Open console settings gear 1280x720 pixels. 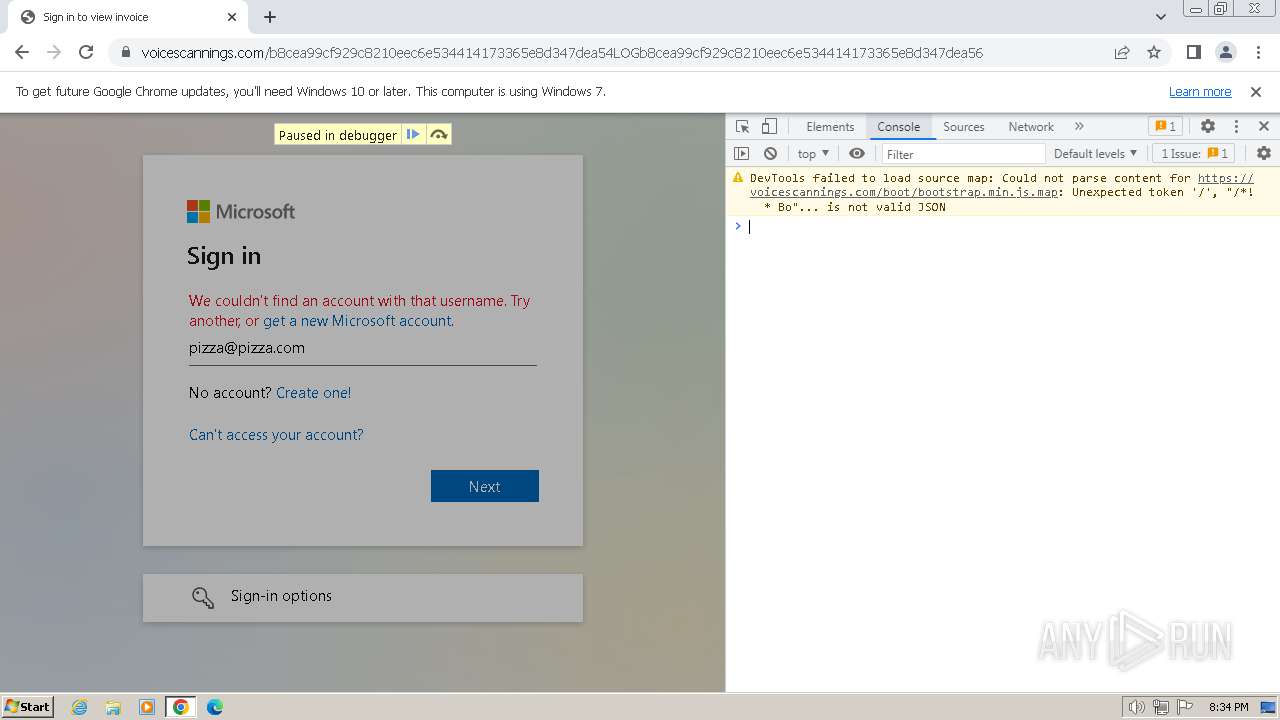pos(1264,154)
